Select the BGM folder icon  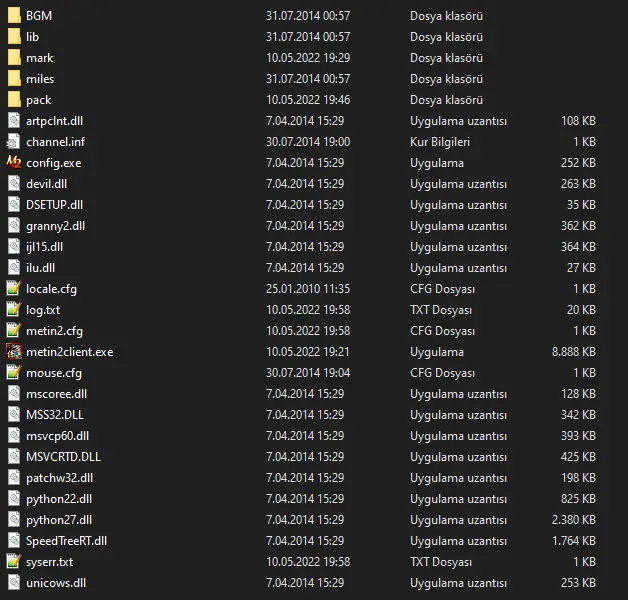point(14,16)
